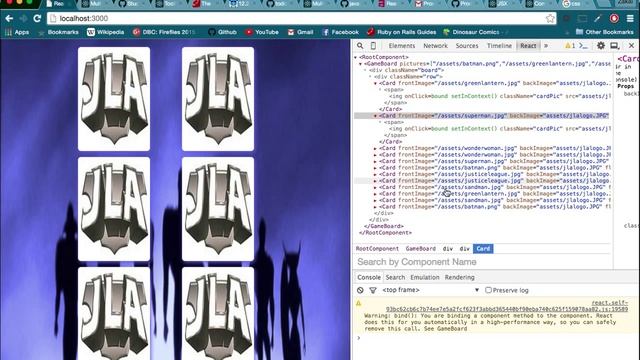Screen dimensions: 640x360
Task: Click GameBoard in the breadcrumb bar
Action: pos(420,249)
